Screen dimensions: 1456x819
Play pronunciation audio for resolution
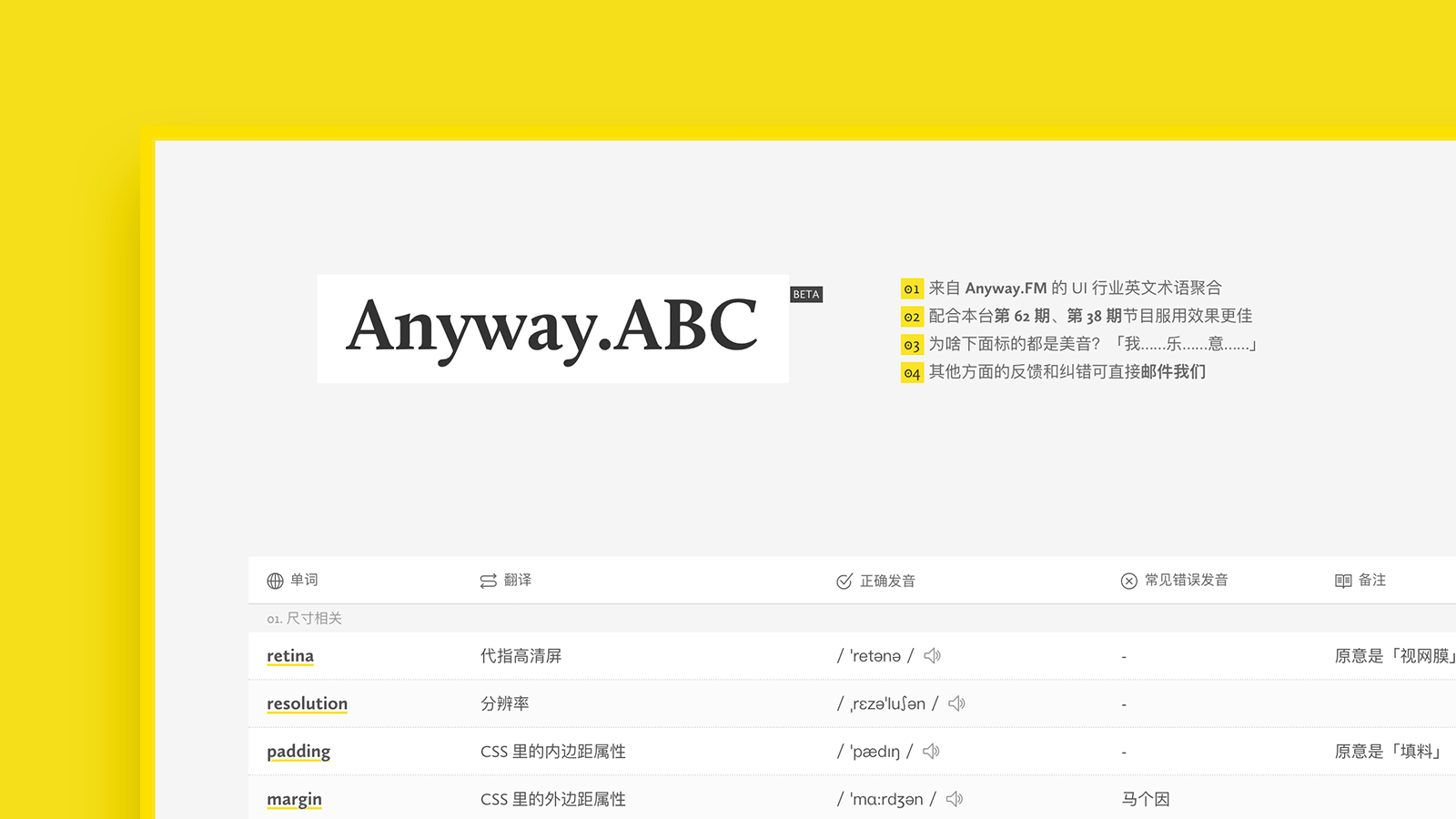(x=956, y=703)
